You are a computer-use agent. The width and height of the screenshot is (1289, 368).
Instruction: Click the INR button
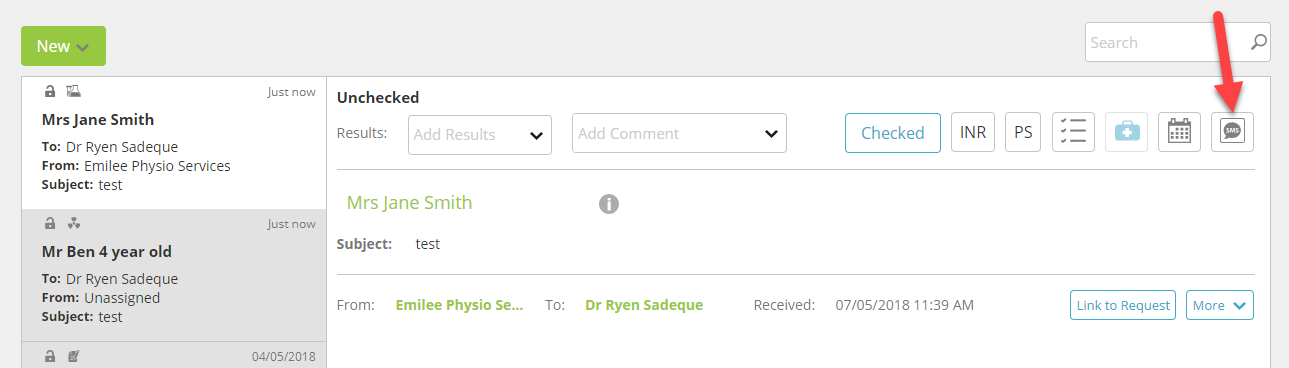(973, 133)
